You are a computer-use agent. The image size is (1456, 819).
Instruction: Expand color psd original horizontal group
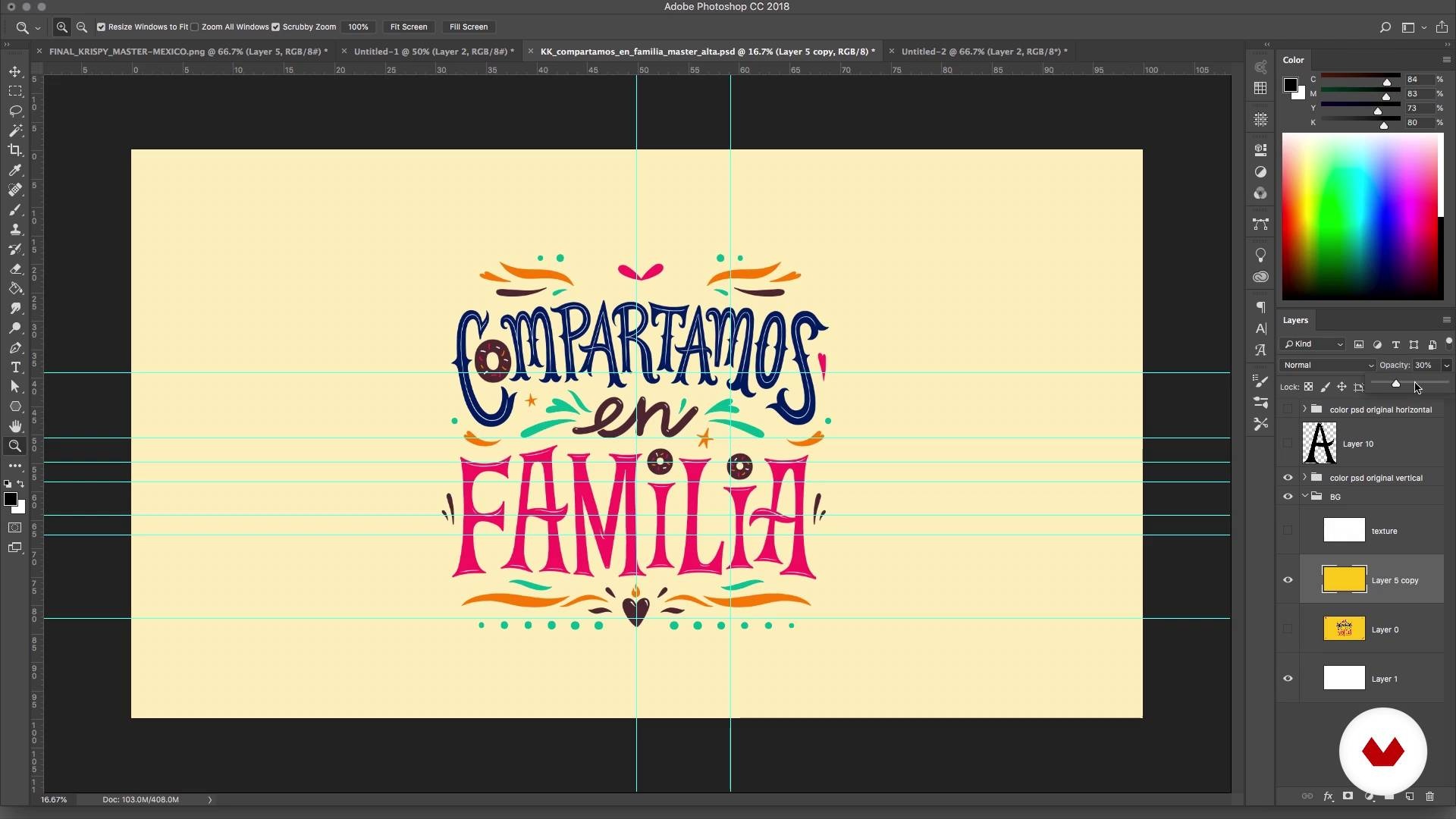1304,409
